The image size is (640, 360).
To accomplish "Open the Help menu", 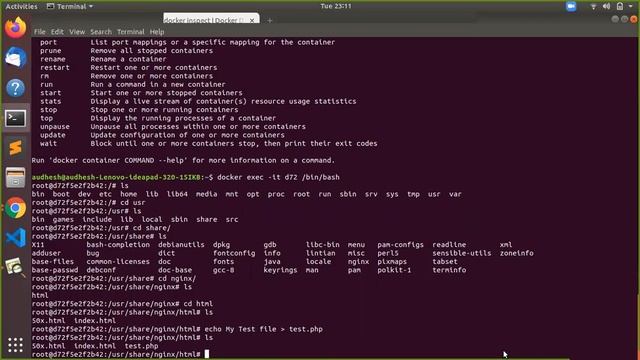I will pos(157,31).
